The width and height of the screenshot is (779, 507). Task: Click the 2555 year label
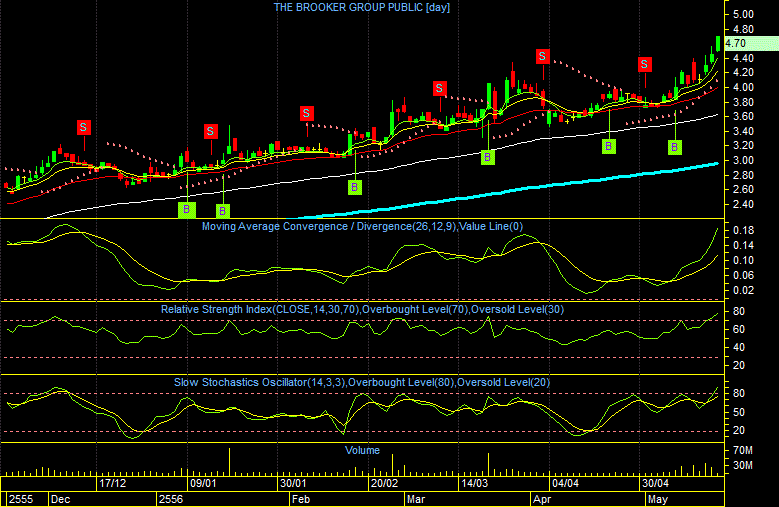click(21, 499)
